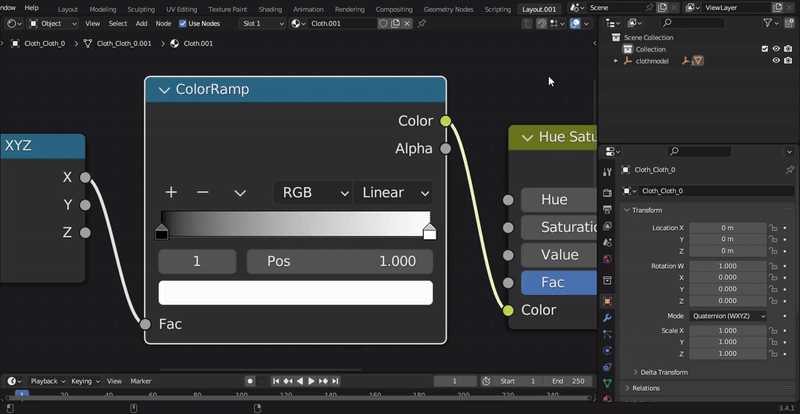Uncheck the Use Nodes checkbox
Screen dimensions: 800x414
(183, 23)
